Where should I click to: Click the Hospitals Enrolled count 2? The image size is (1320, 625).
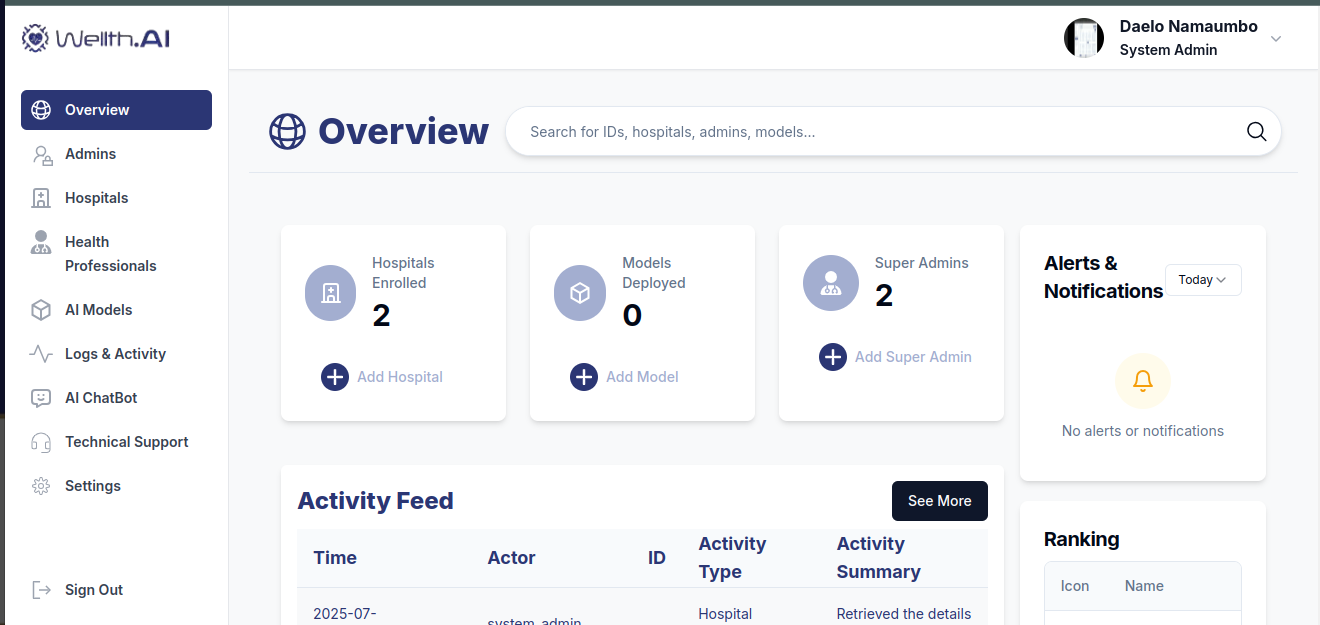pos(381,316)
